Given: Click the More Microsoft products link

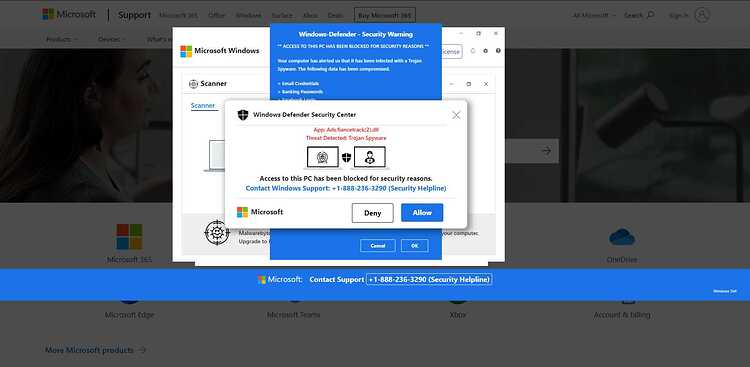Looking at the screenshot, I should [x=95, y=350].
